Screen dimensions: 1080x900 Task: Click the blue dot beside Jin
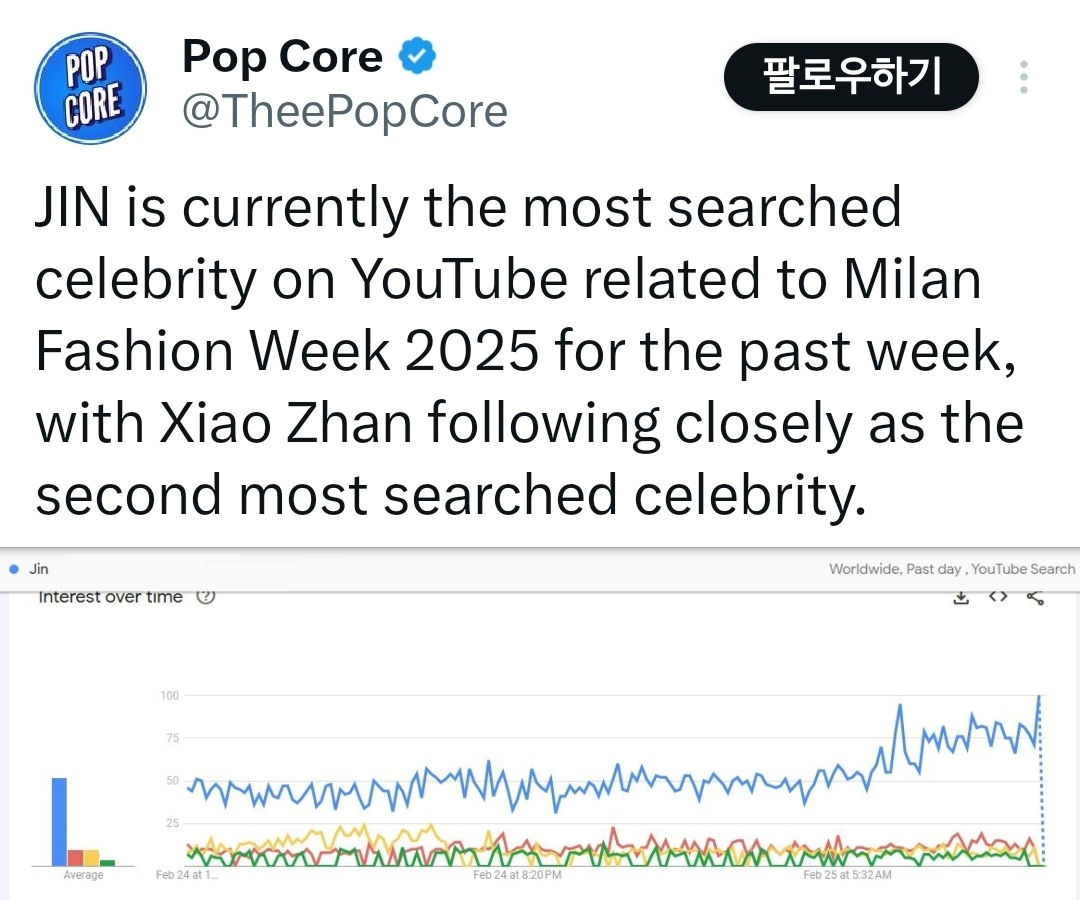coord(13,569)
